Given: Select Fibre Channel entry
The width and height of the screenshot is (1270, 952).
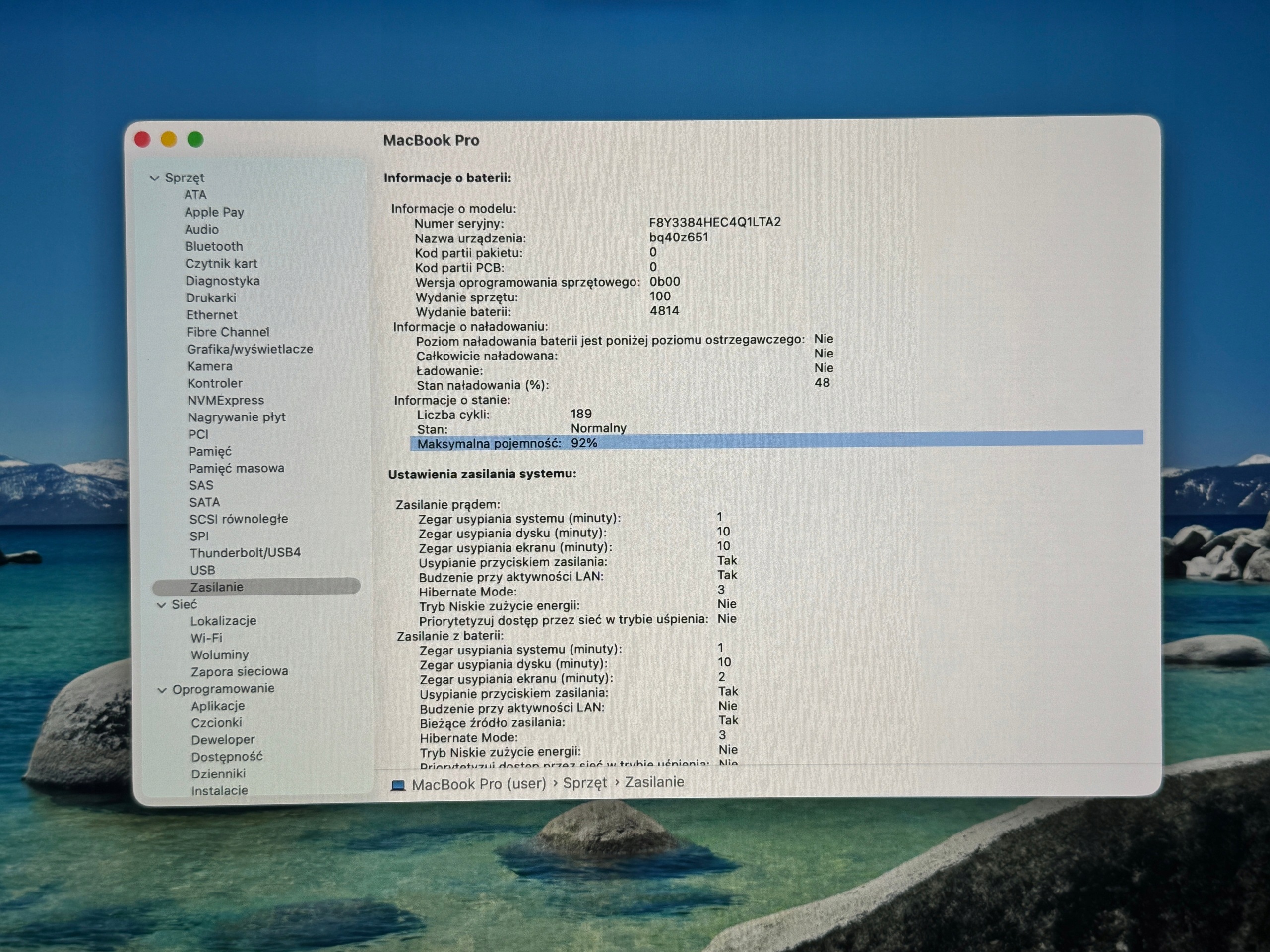Looking at the screenshot, I should coord(227,332).
